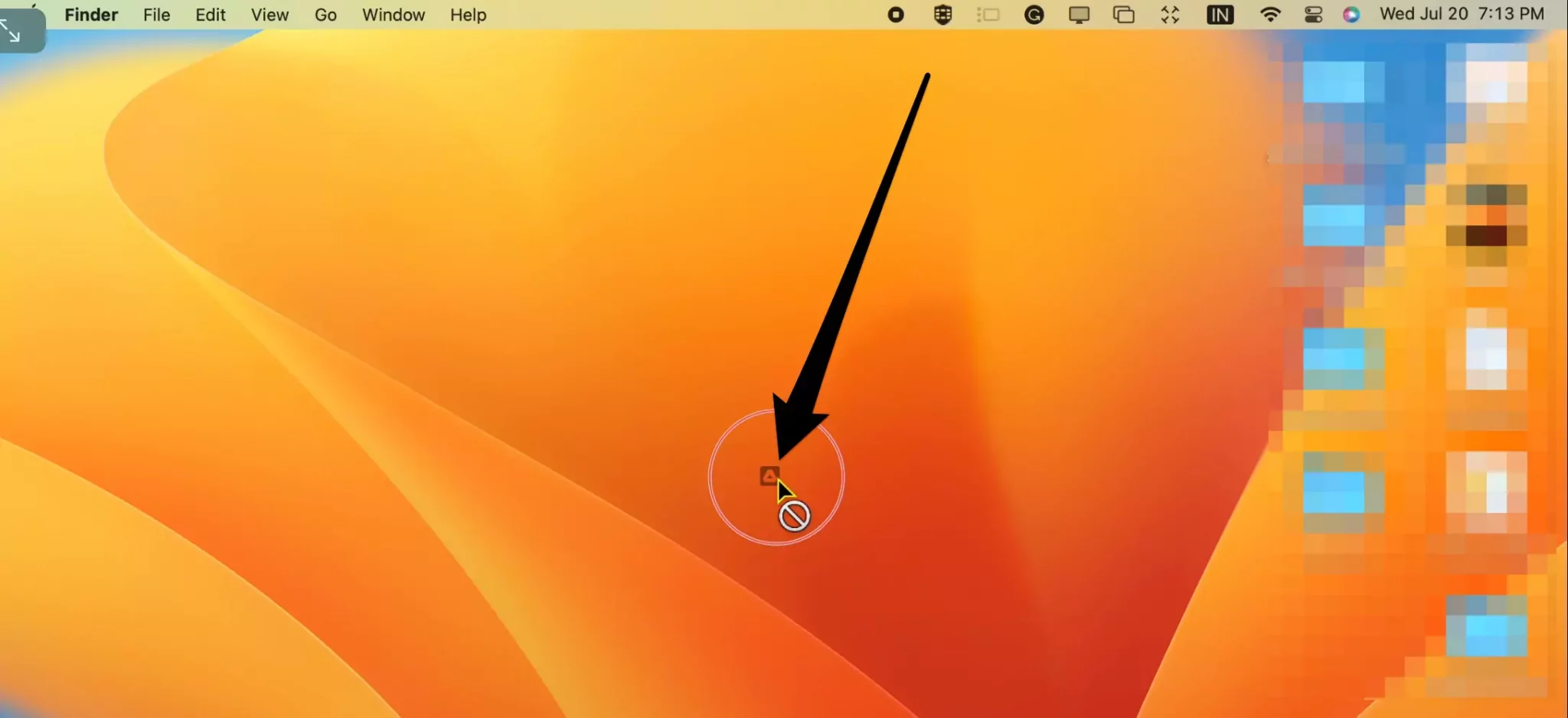1568x718 pixels.
Task: Open the Finder menu
Action: 91,15
